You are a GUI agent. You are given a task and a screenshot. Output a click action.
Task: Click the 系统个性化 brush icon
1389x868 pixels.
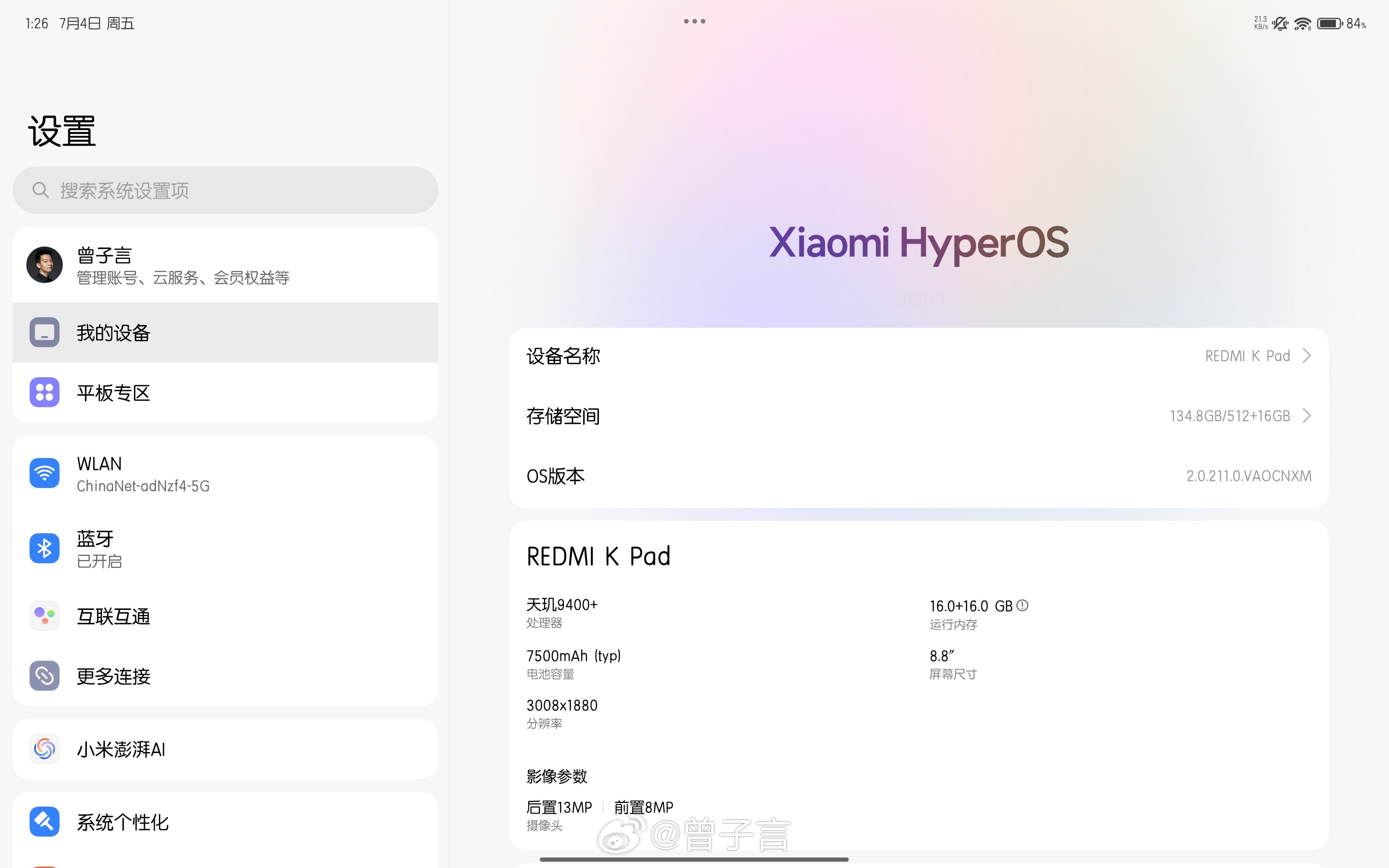44,821
